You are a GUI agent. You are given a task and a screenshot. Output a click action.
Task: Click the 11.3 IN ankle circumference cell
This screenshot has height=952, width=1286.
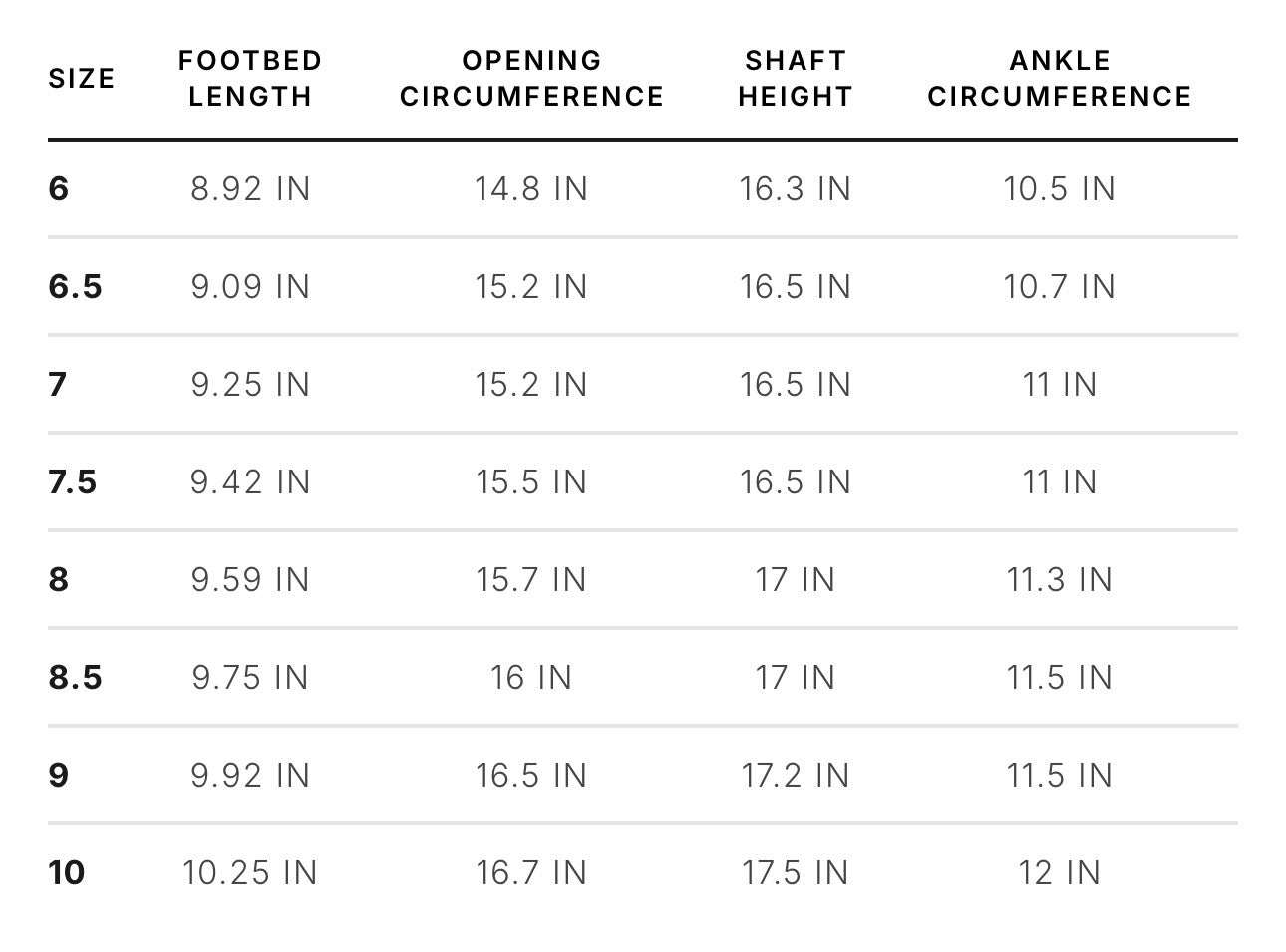1060,579
